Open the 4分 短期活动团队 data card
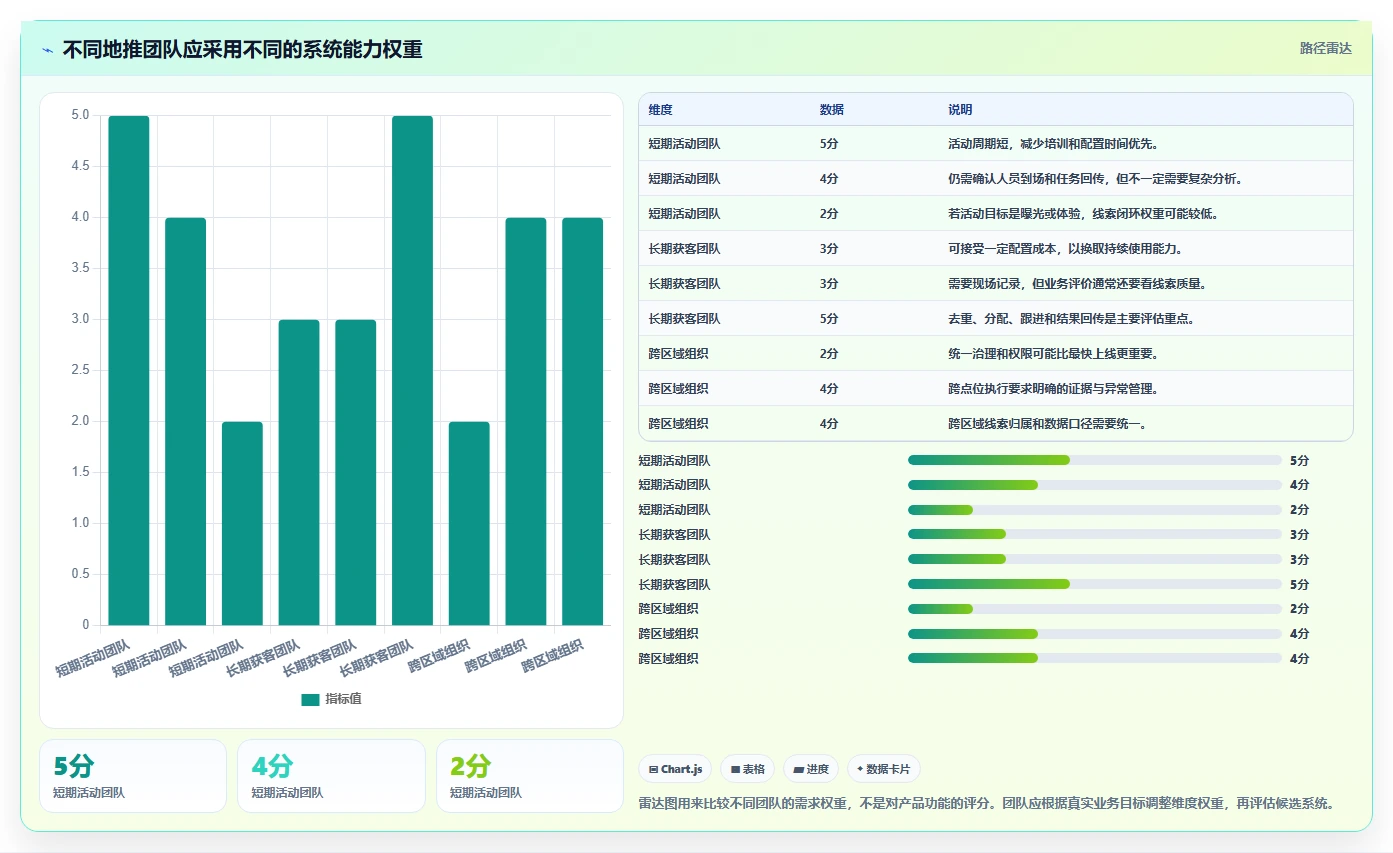Image resolution: width=1393 pixels, height=853 pixels. pyautogui.click(x=331, y=776)
